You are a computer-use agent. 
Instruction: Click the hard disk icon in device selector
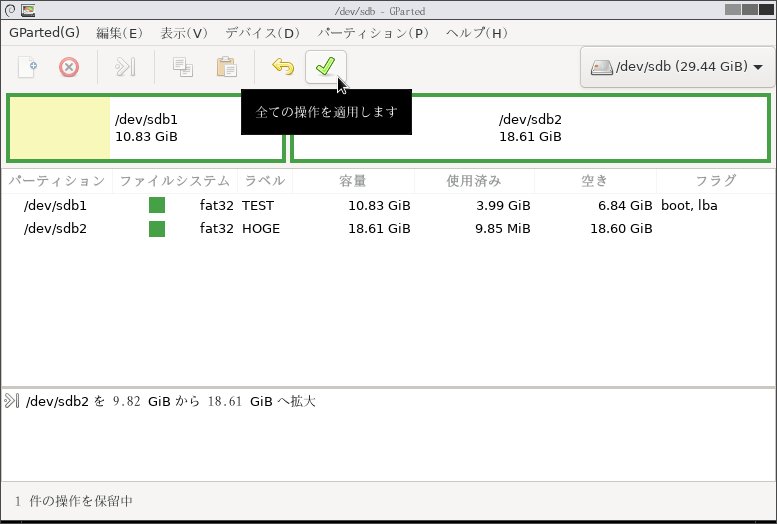pos(601,67)
